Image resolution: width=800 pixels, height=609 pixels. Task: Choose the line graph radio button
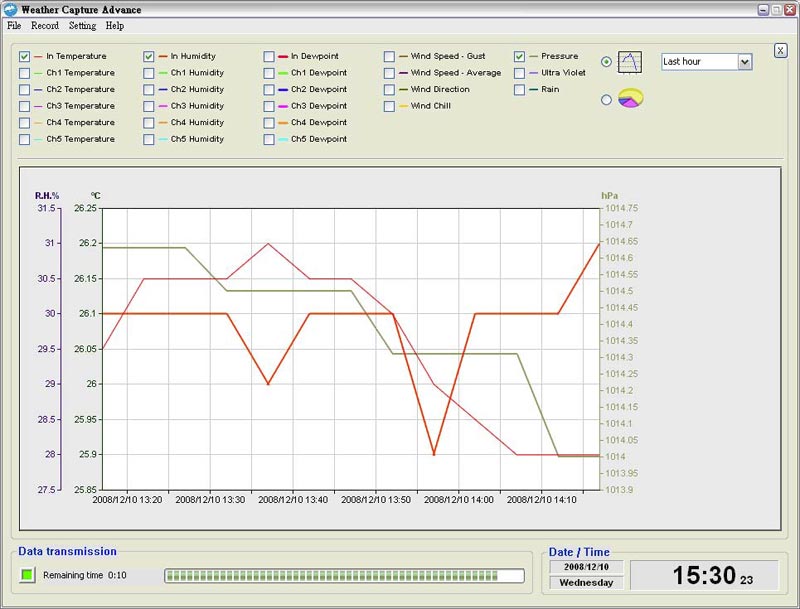coord(606,62)
